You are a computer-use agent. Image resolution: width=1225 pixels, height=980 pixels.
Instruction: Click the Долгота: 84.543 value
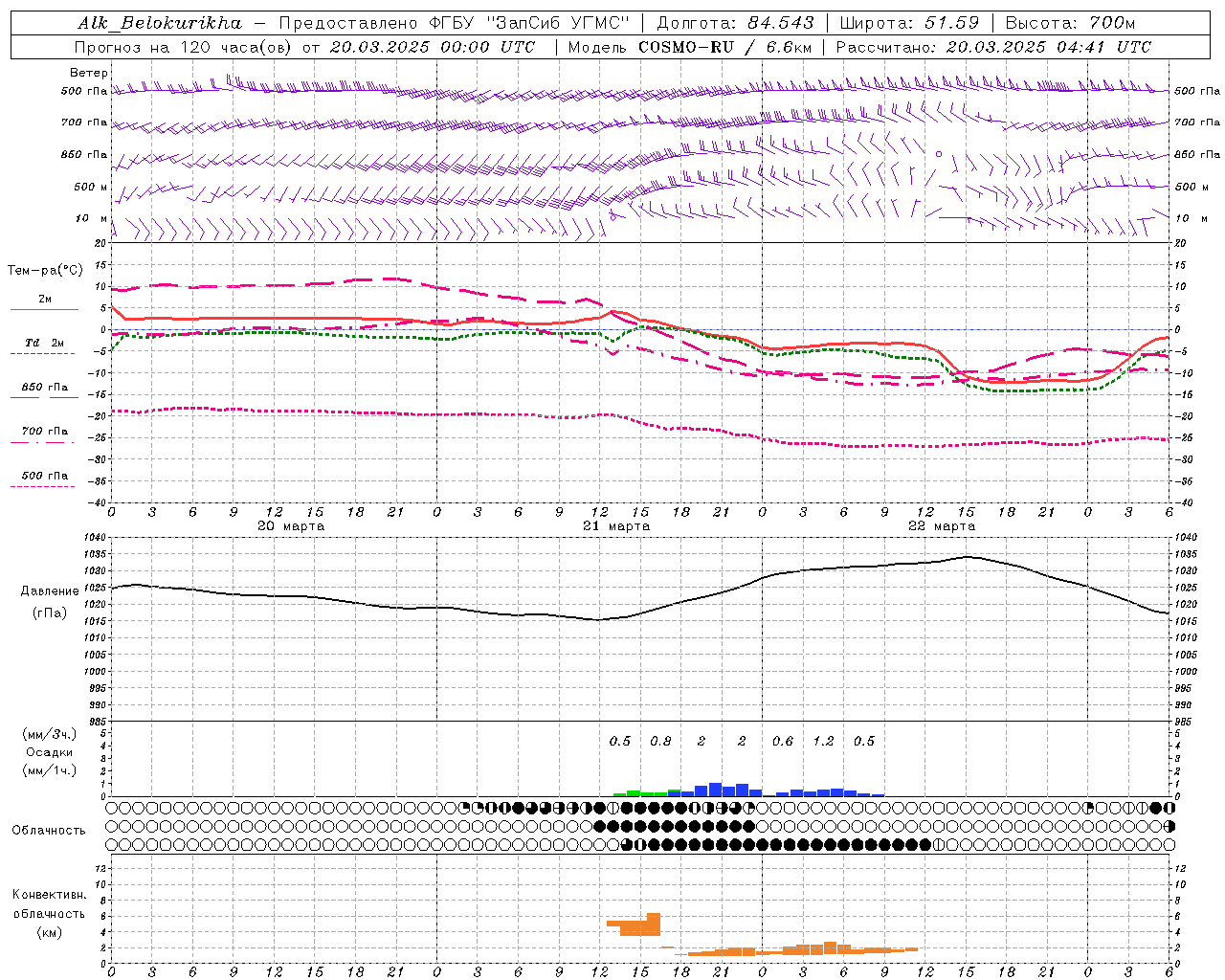click(x=735, y=23)
